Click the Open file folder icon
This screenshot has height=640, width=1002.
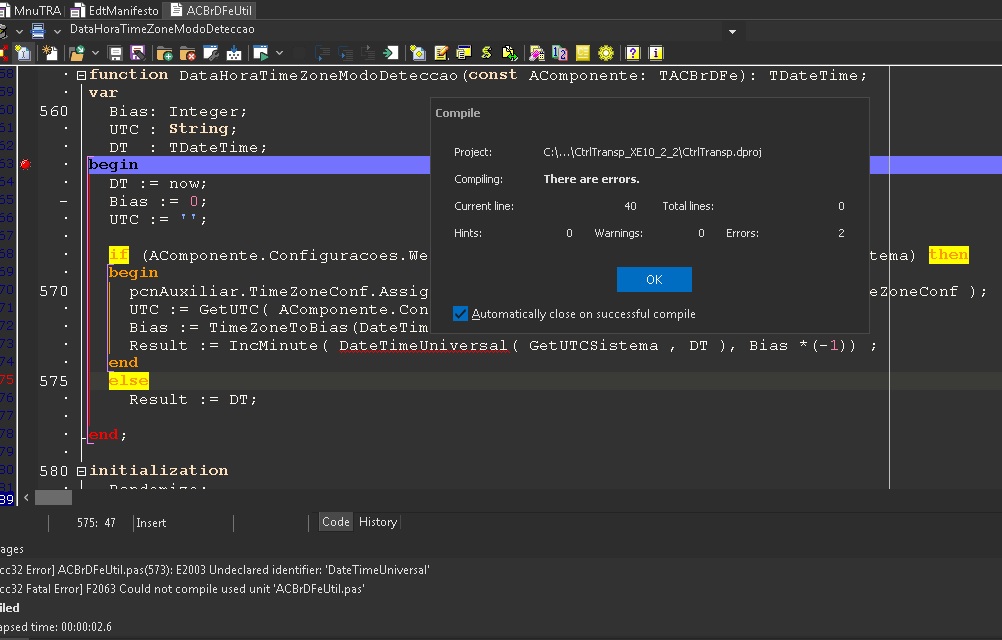[77, 53]
